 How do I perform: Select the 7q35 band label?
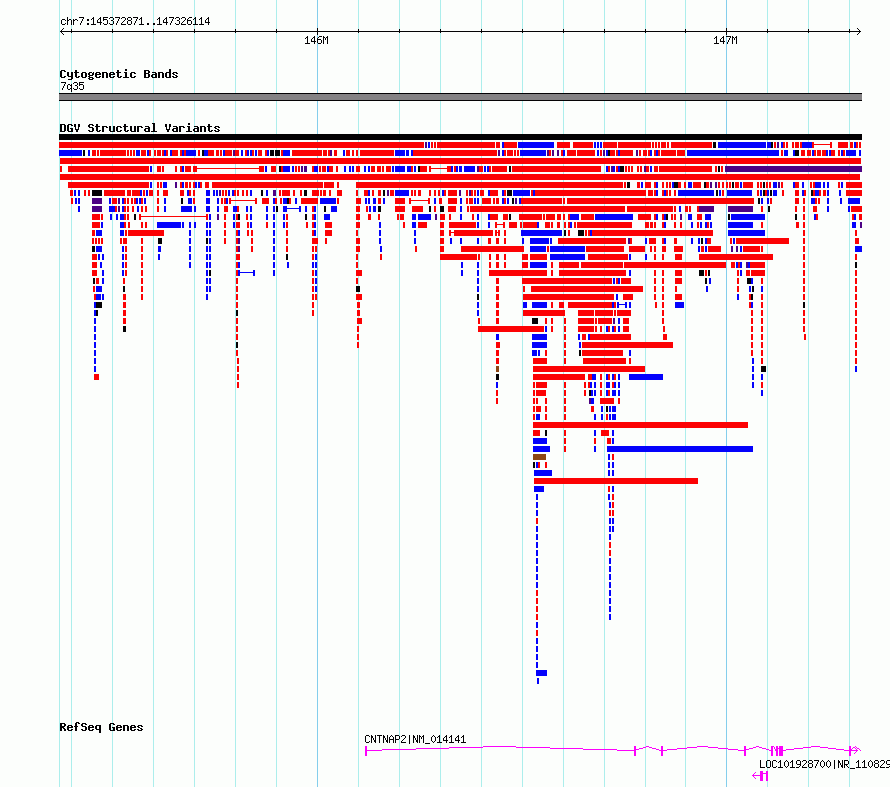(72, 86)
